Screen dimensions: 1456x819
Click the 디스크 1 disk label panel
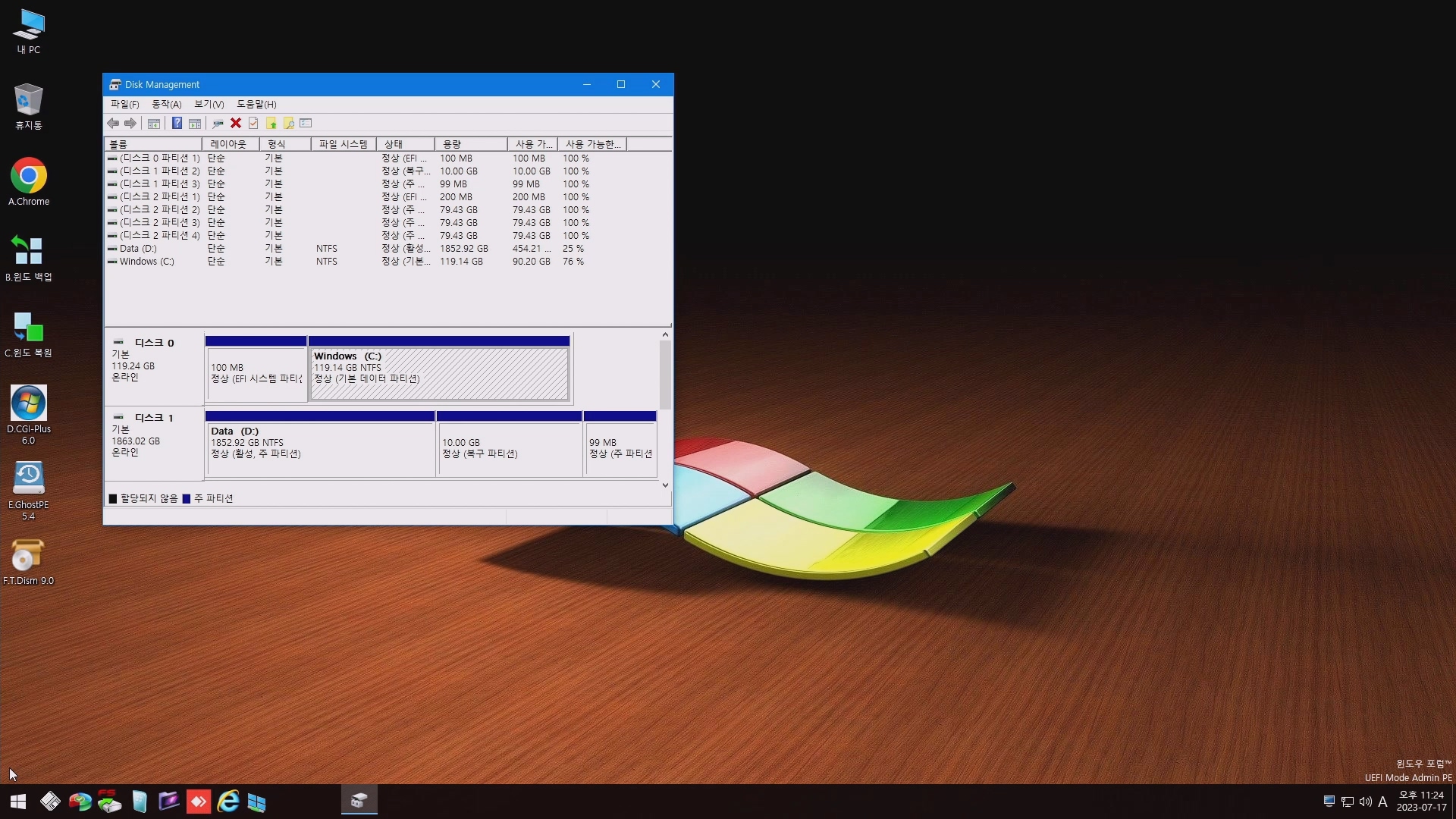[154, 443]
